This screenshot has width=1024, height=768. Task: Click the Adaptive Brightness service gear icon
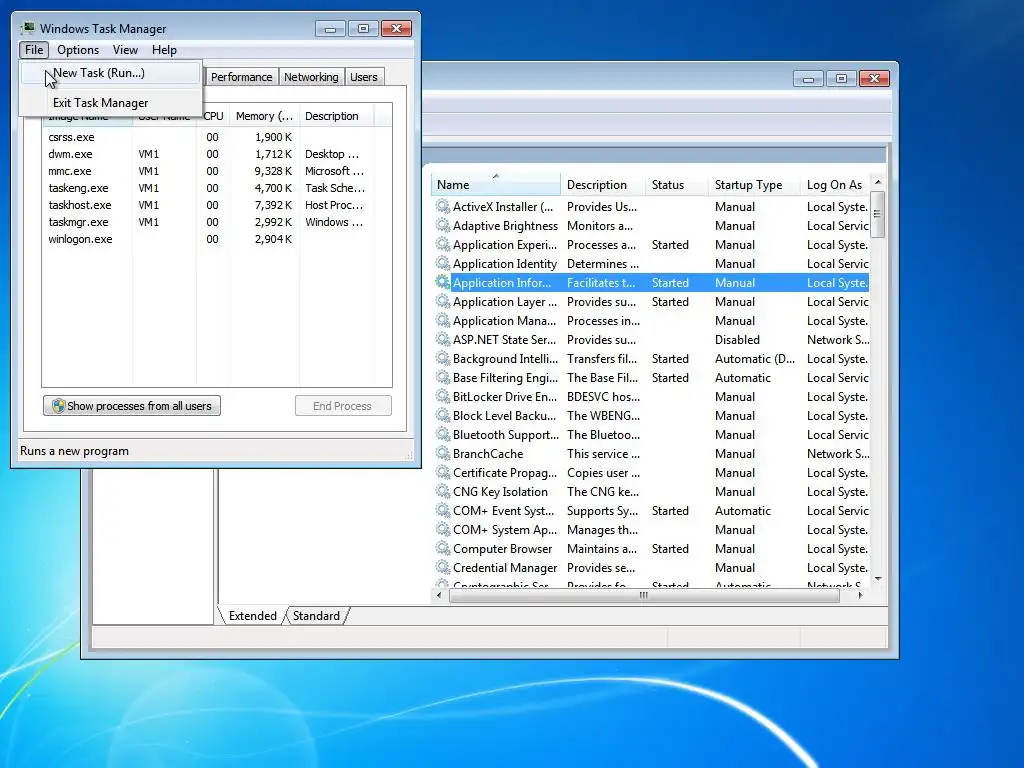[443, 225]
